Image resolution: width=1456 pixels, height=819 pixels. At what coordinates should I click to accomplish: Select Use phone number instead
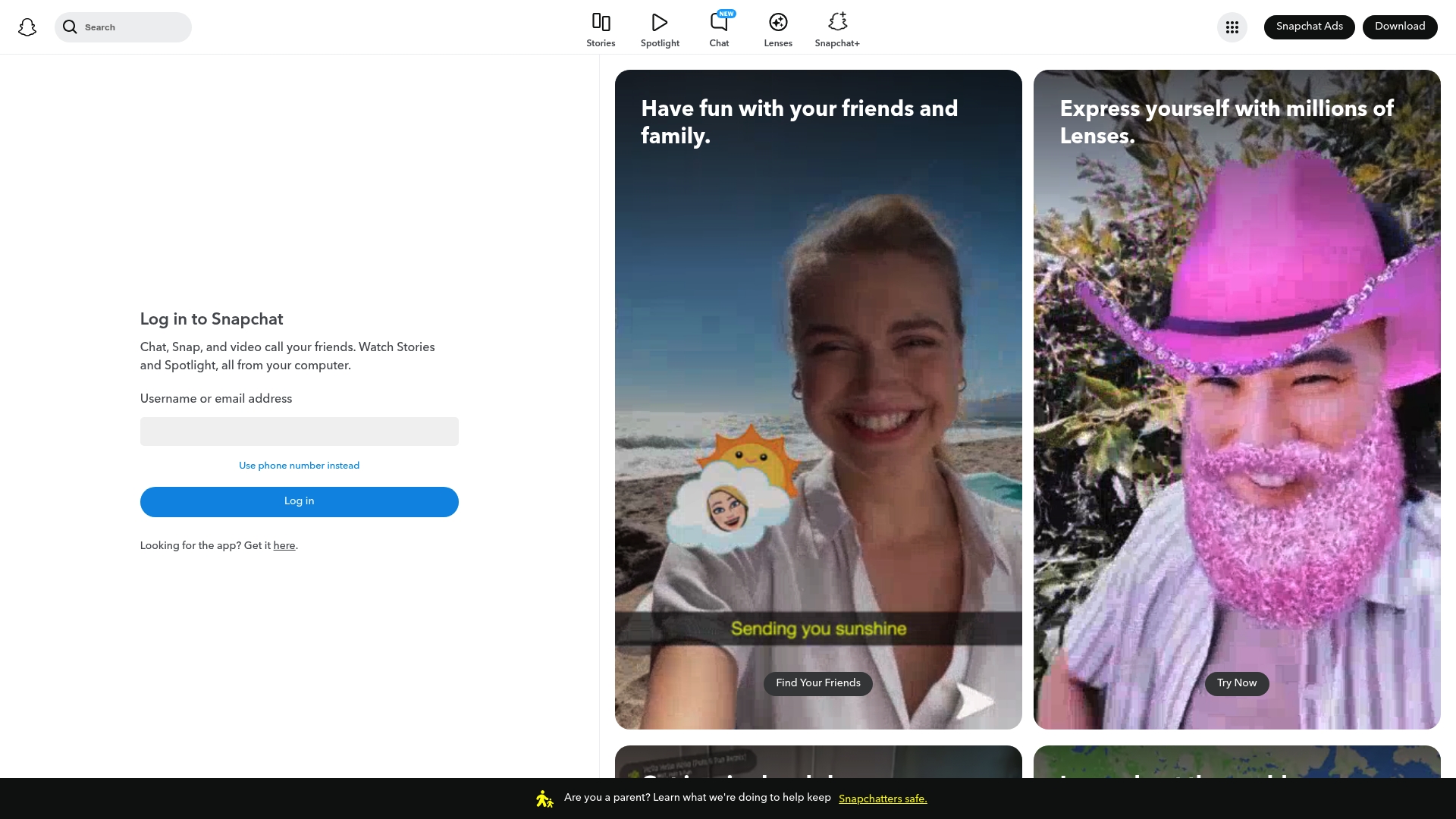(299, 466)
